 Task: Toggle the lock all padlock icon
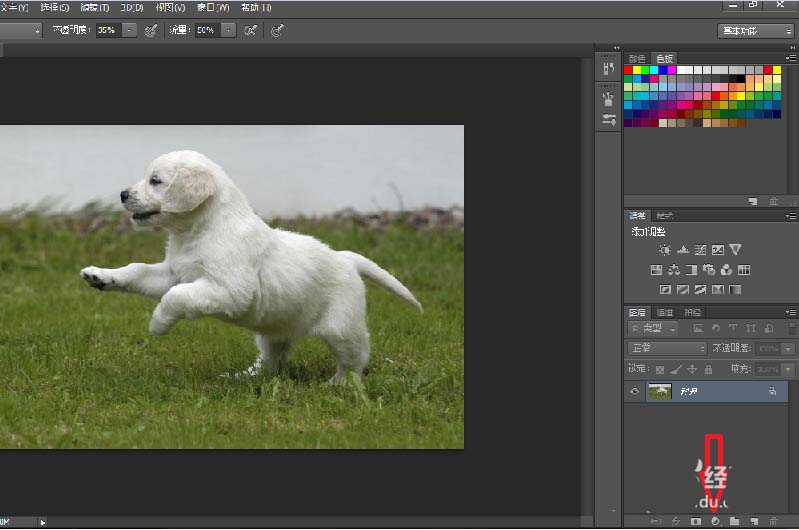point(708,369)
